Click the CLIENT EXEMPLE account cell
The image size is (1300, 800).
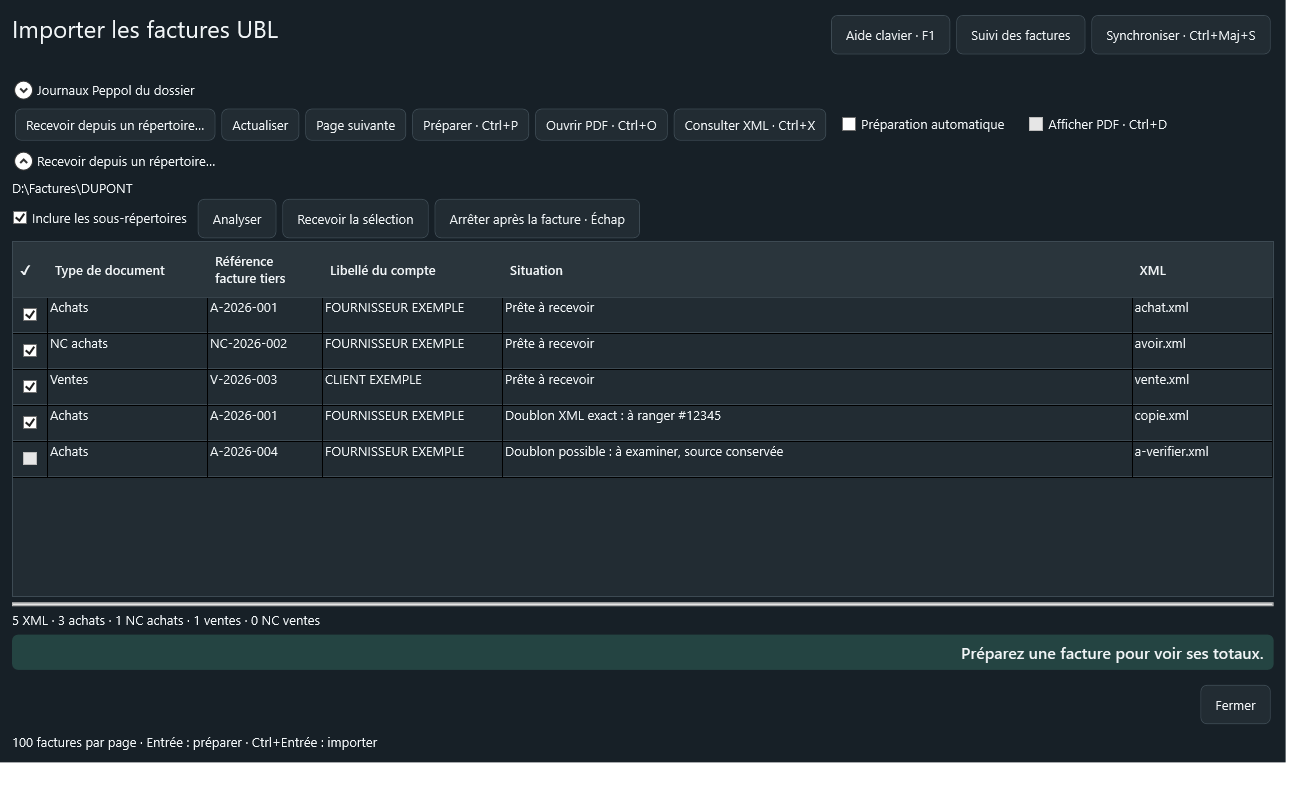pos(412,387)
